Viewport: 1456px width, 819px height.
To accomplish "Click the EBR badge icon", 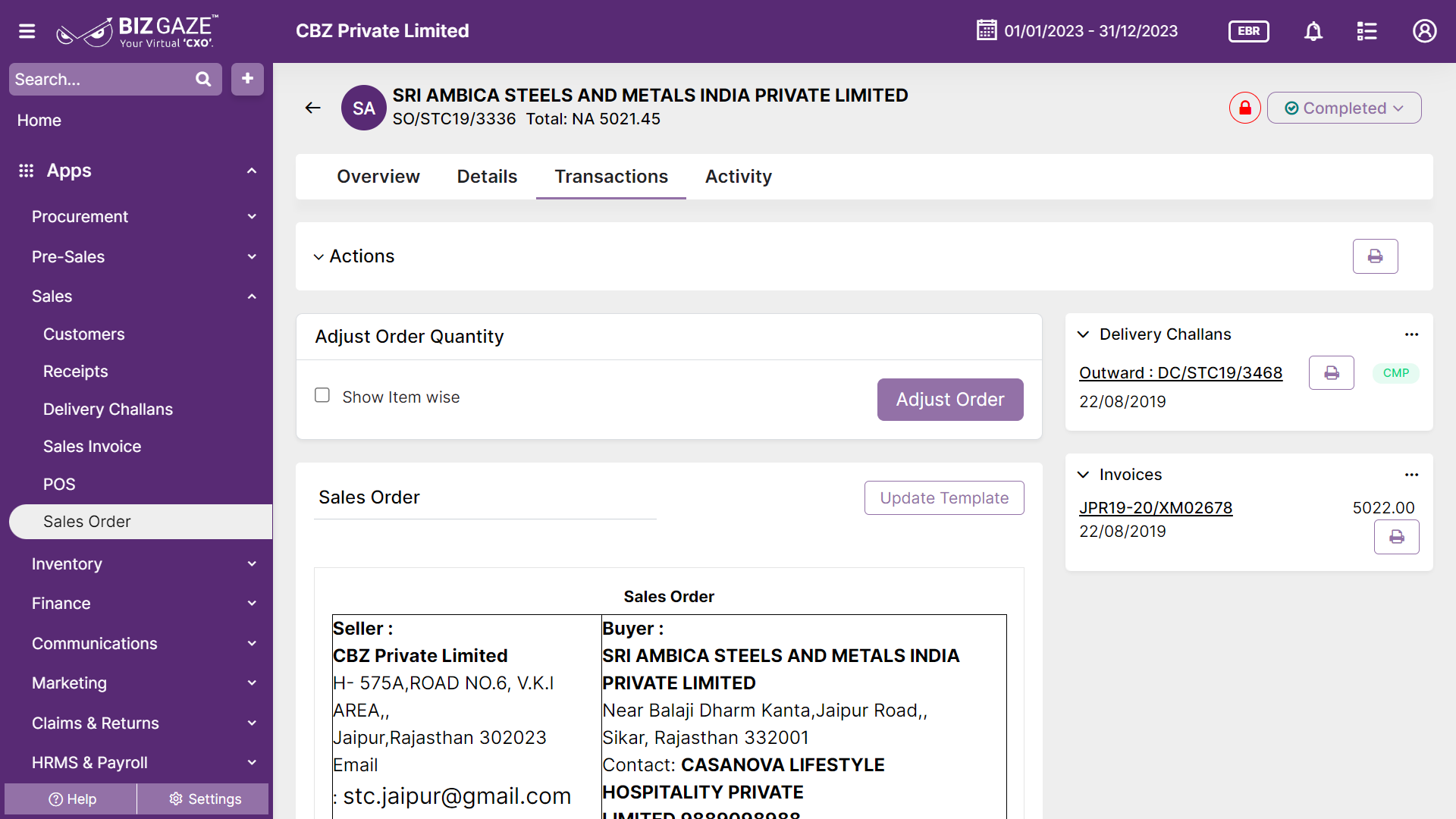I will [x=1248, y=31].
